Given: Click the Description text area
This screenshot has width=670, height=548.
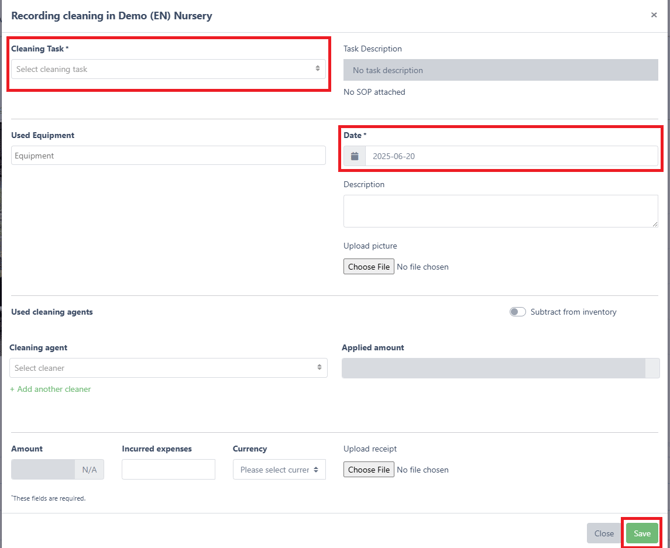Looking at the screenshot, I should pyautogui.click(x=500, y=211).
